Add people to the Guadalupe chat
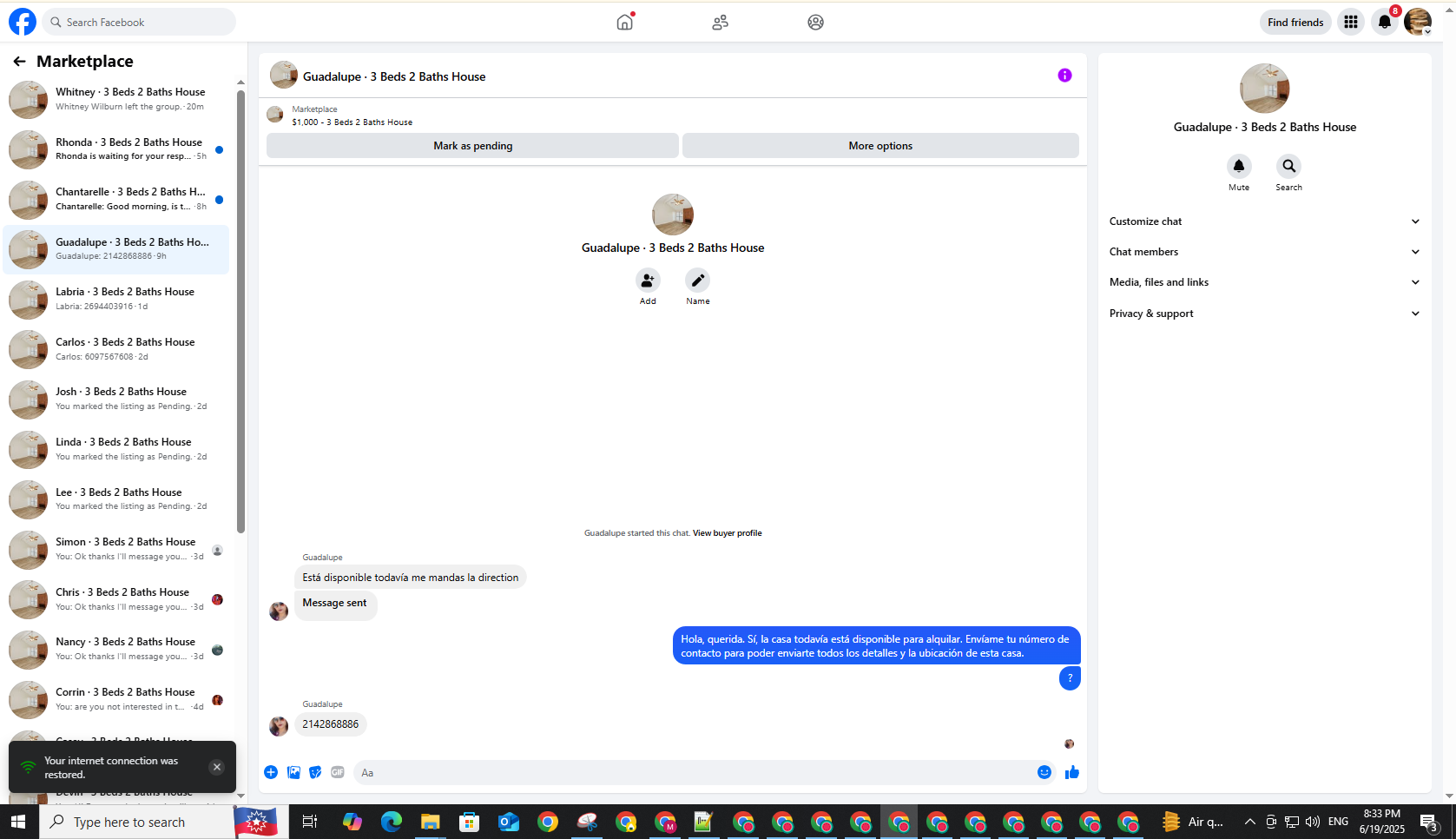Viewport: 1456px width, 839px height. (x=648, y=281)
